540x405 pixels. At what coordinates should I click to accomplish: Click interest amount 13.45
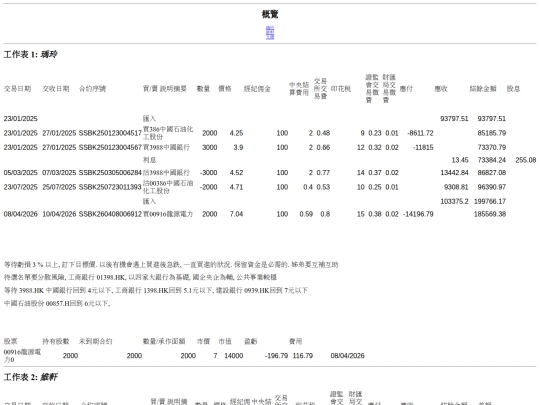[460, 160]
